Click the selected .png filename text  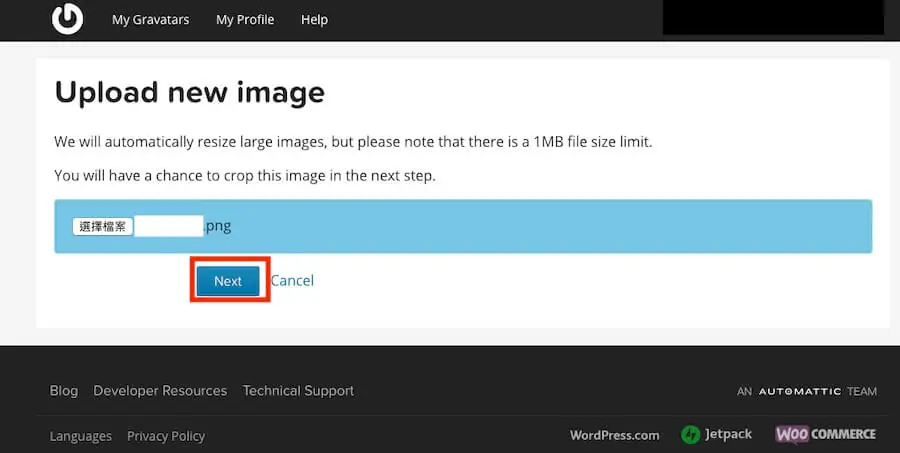pos(183,226)
